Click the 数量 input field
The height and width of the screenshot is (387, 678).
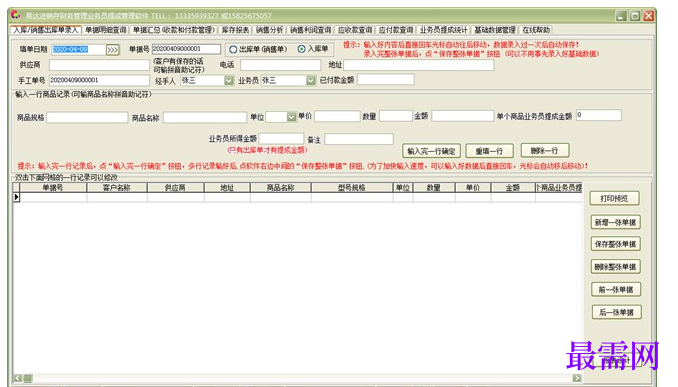396,116
